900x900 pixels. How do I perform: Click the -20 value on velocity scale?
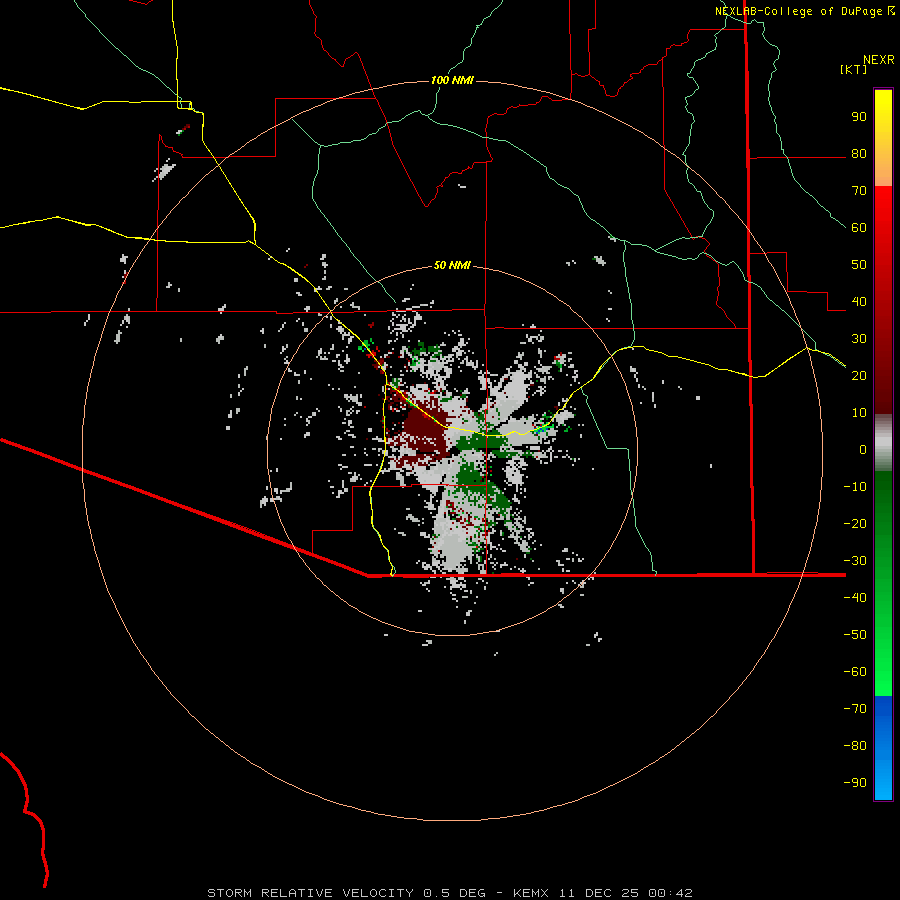(855, 523)
